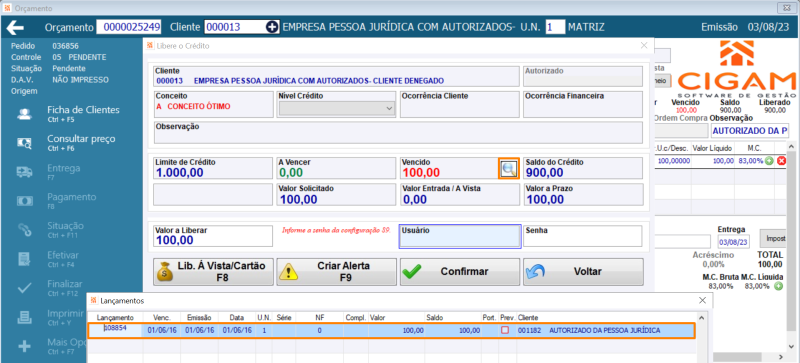Click the Efetivar document icon

click(24, 259)
